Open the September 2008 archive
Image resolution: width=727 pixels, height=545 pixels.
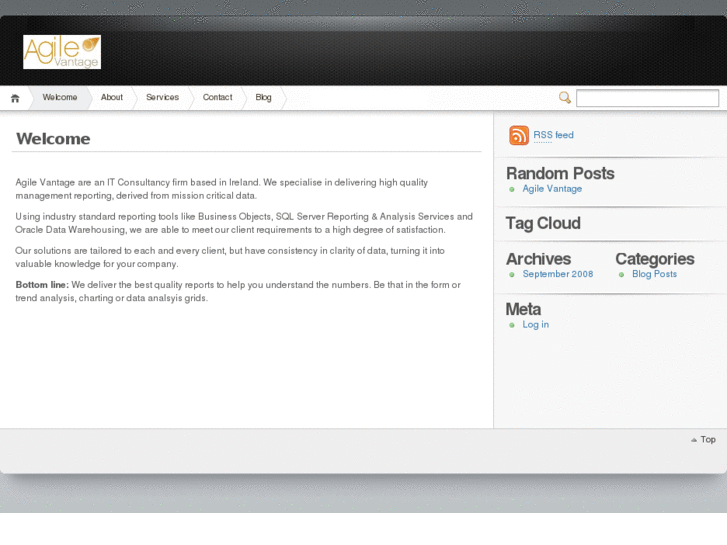click(558, 274)
